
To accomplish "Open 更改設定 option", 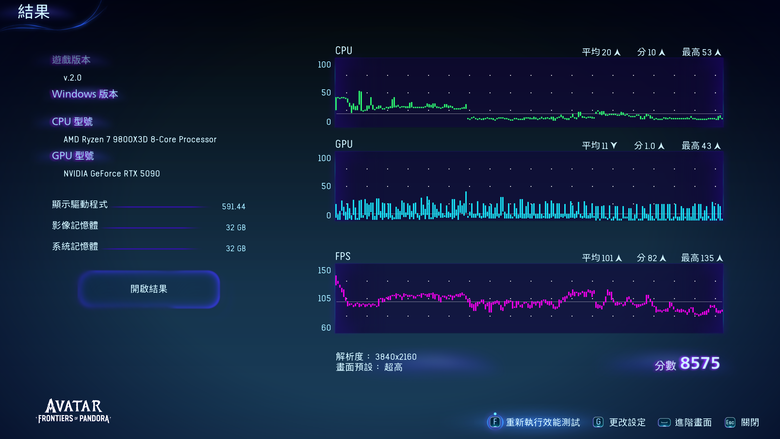I will pyautogui.click(x=627, y=423).
